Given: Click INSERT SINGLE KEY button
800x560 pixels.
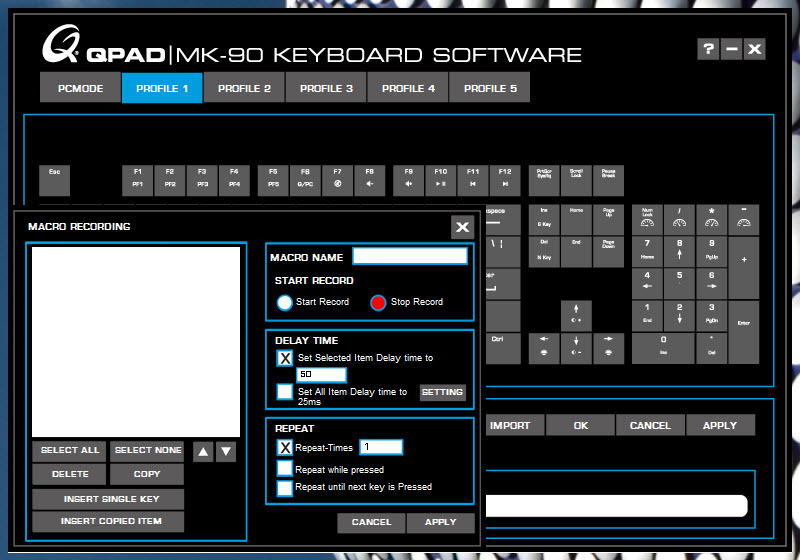Looking at the screenshot, I should pyautogui.click(x=108, y=499).
